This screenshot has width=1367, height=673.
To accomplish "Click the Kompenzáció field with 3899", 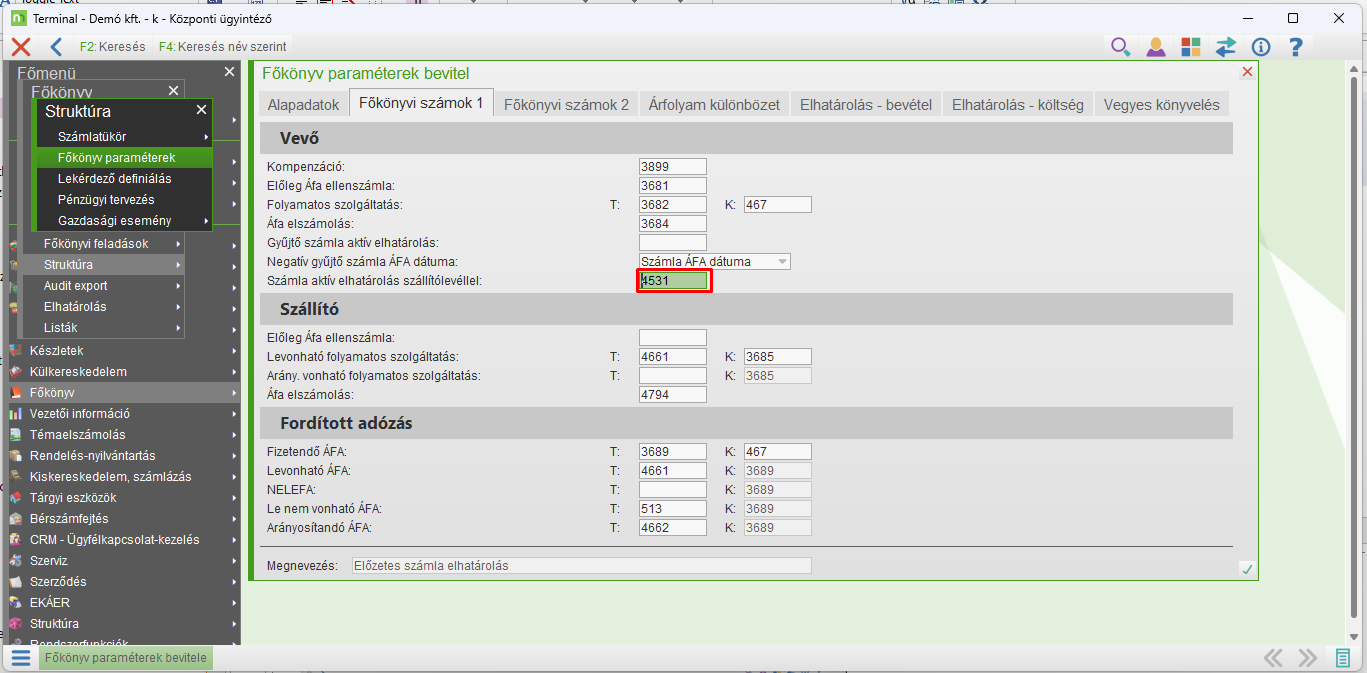I will 673,166.
